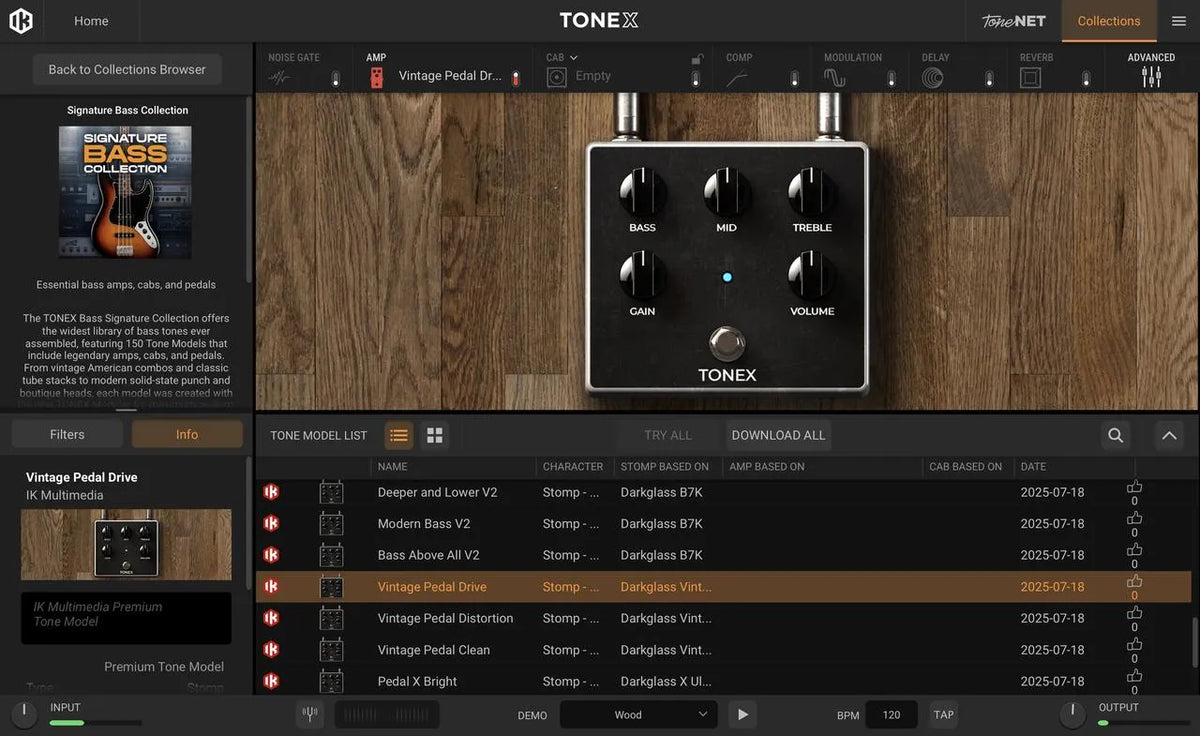Switch to the ToneNET tab

[1013, 20]
